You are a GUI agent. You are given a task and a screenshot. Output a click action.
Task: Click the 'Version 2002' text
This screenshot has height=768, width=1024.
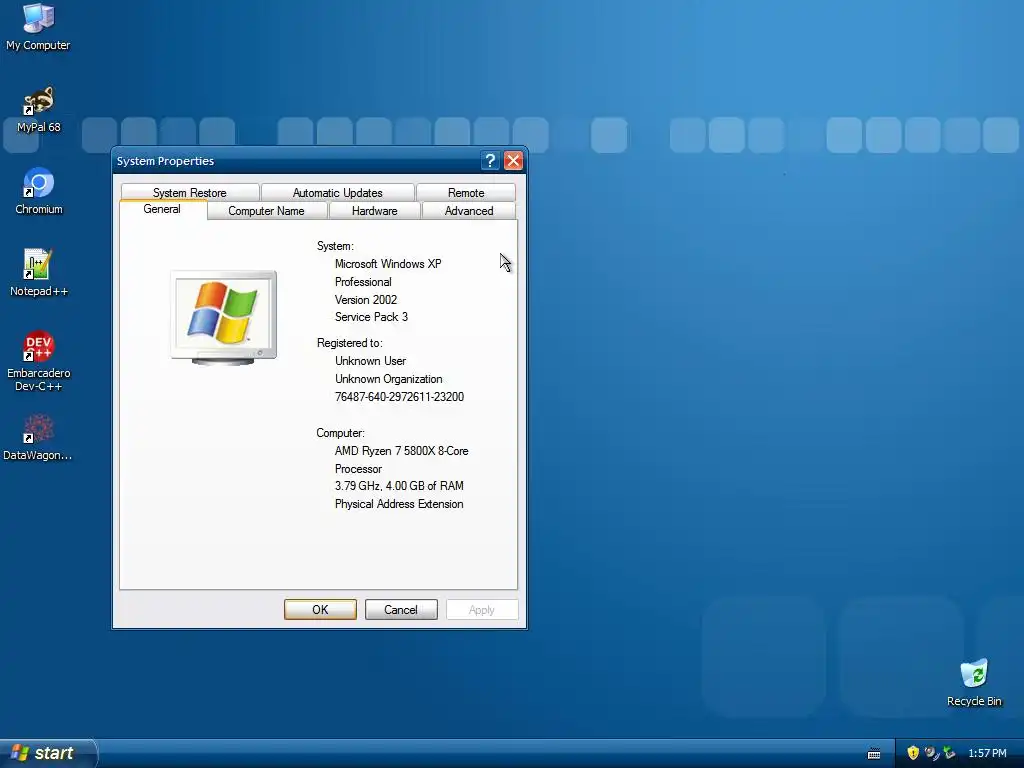tap(366, 300)
